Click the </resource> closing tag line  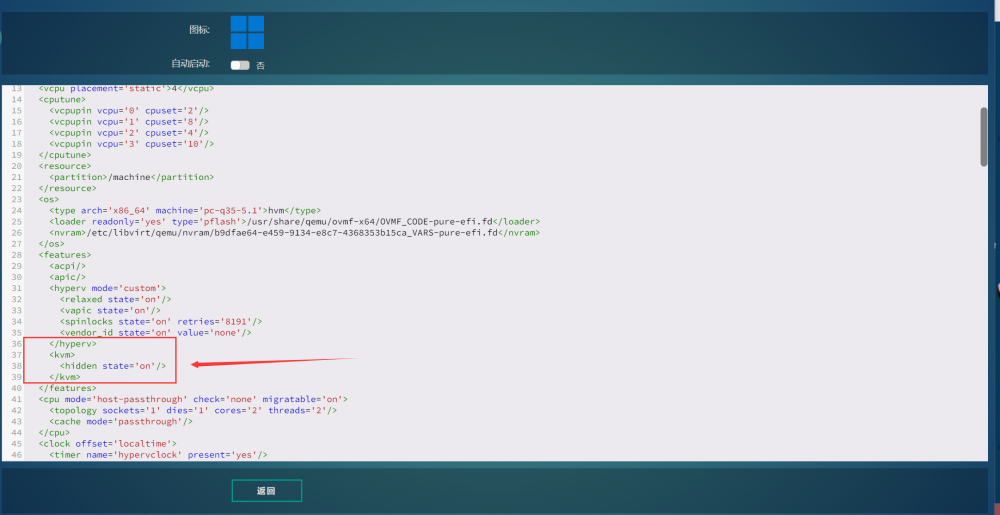[68, 188]
